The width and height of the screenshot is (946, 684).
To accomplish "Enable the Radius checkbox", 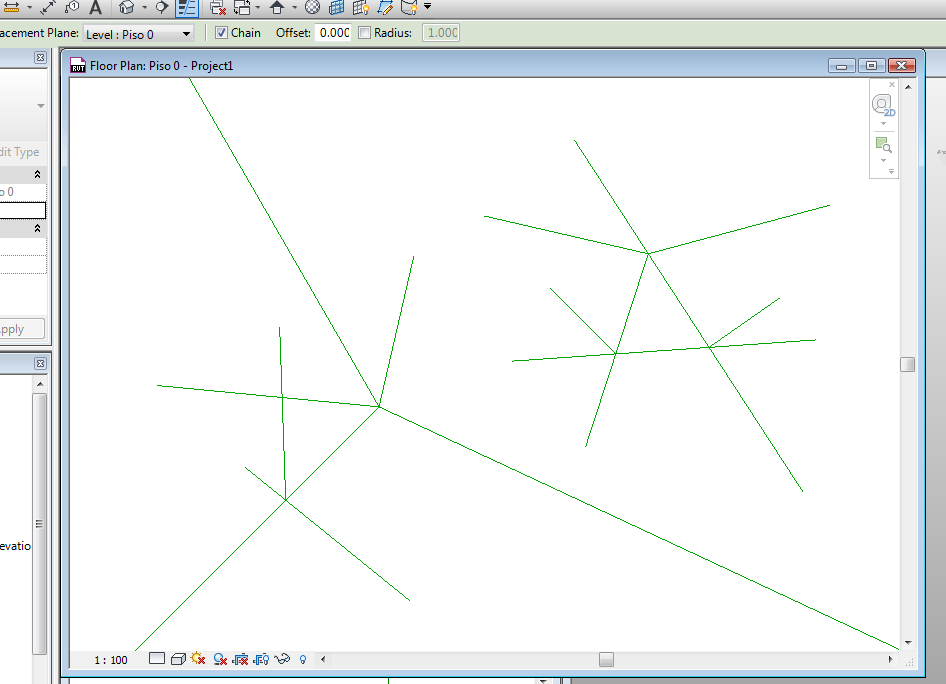I will 364,33.
